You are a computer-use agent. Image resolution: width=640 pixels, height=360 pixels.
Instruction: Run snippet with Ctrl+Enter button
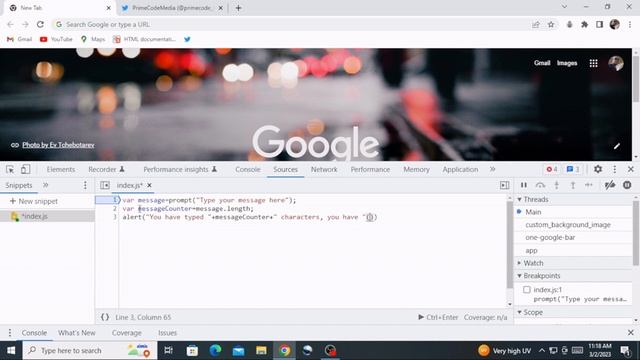tap(438, 317)
